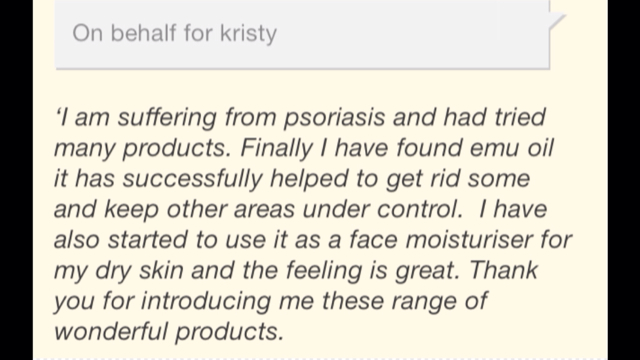Image resolution: width=640 pixels, height=360 pixels.
Task: Tap the 'On behalf for kristy' message bubble
Action: tap(302, 34)
